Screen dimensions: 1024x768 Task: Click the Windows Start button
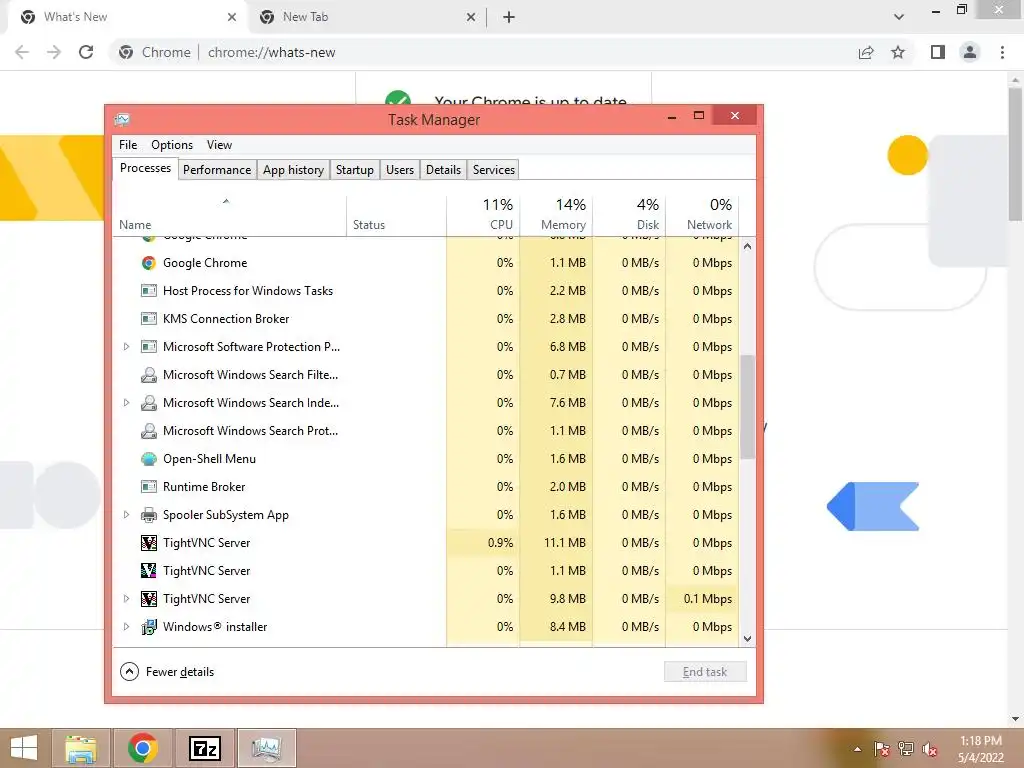pyautogui.click(x=24, y=748)
